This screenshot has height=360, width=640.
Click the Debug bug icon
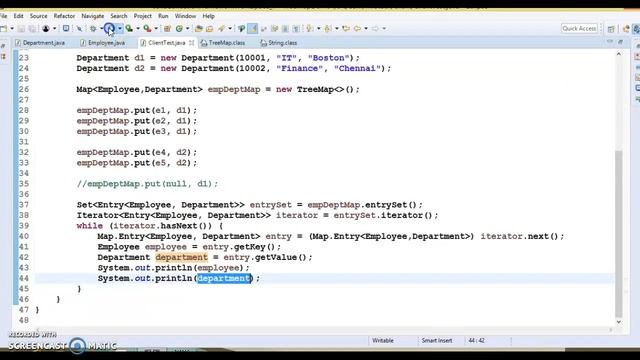click(93, 29)
